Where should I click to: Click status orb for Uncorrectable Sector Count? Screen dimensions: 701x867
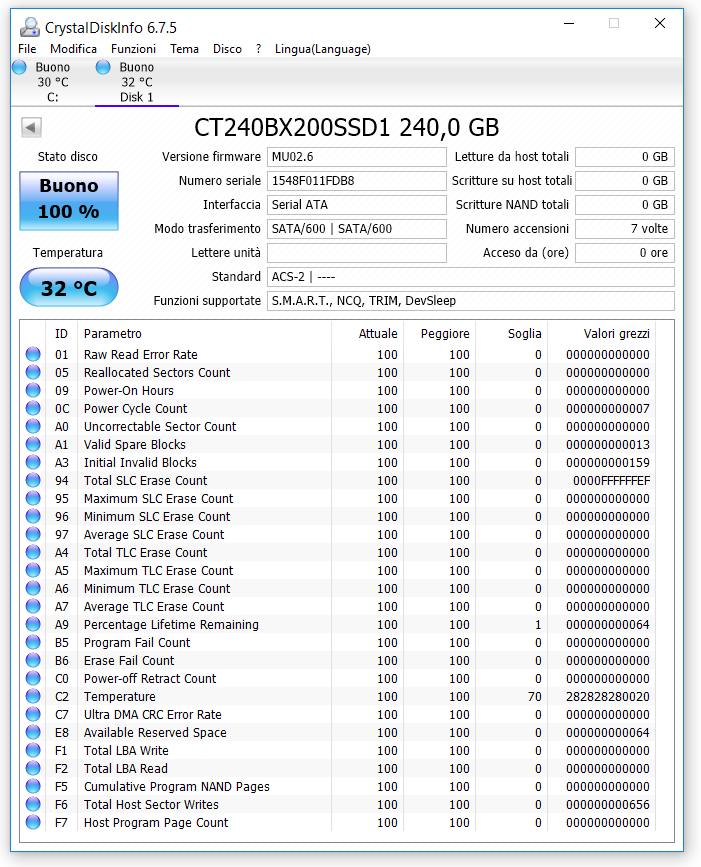[33, 426]
